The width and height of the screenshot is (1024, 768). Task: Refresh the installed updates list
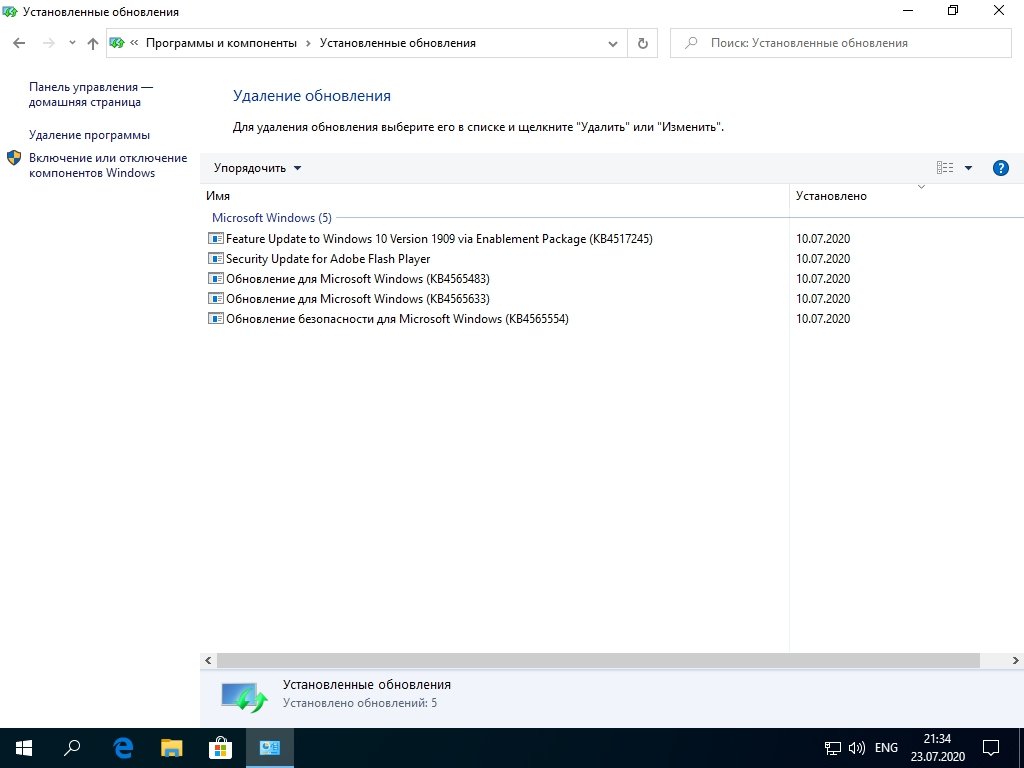pyautogui.click(x=643, y=43)
